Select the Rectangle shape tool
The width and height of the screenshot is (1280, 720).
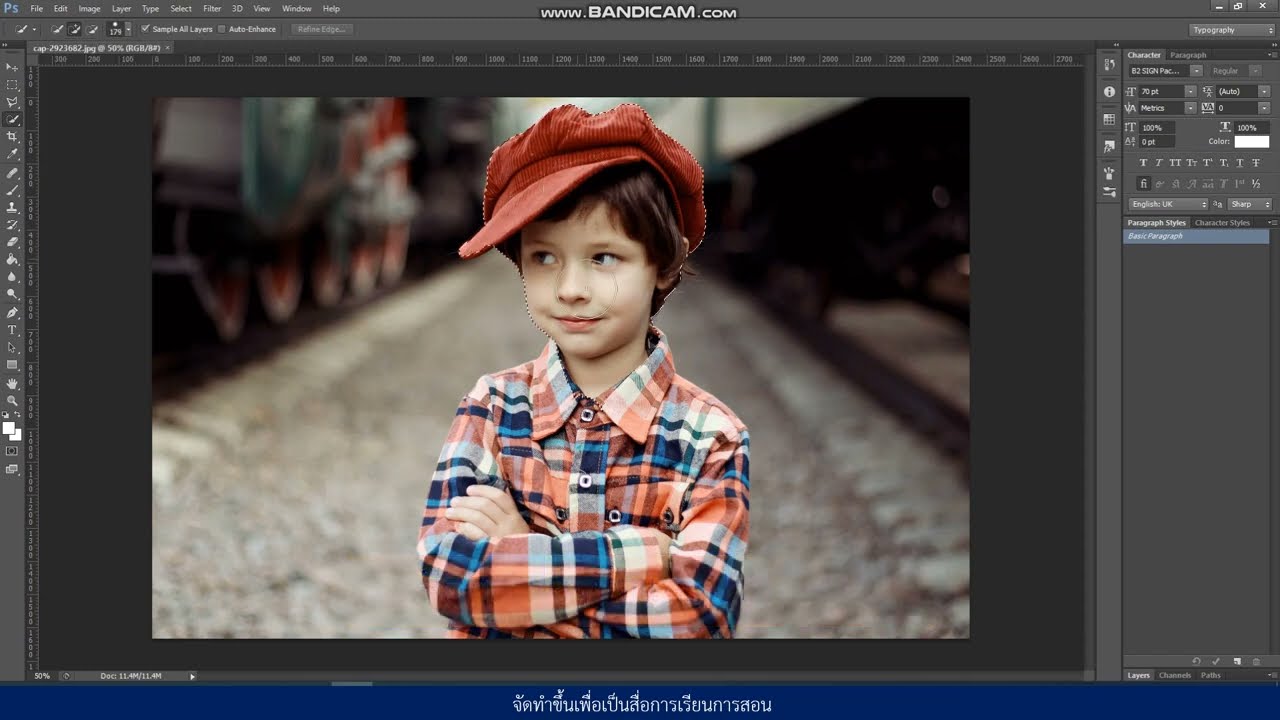point(12,365)
